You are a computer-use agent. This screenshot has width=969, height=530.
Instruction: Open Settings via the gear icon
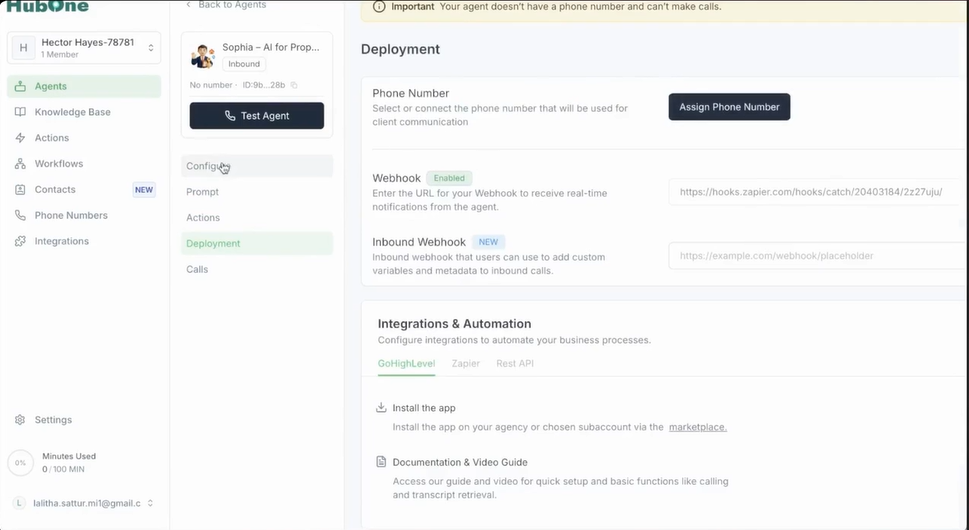click(20, 419)
